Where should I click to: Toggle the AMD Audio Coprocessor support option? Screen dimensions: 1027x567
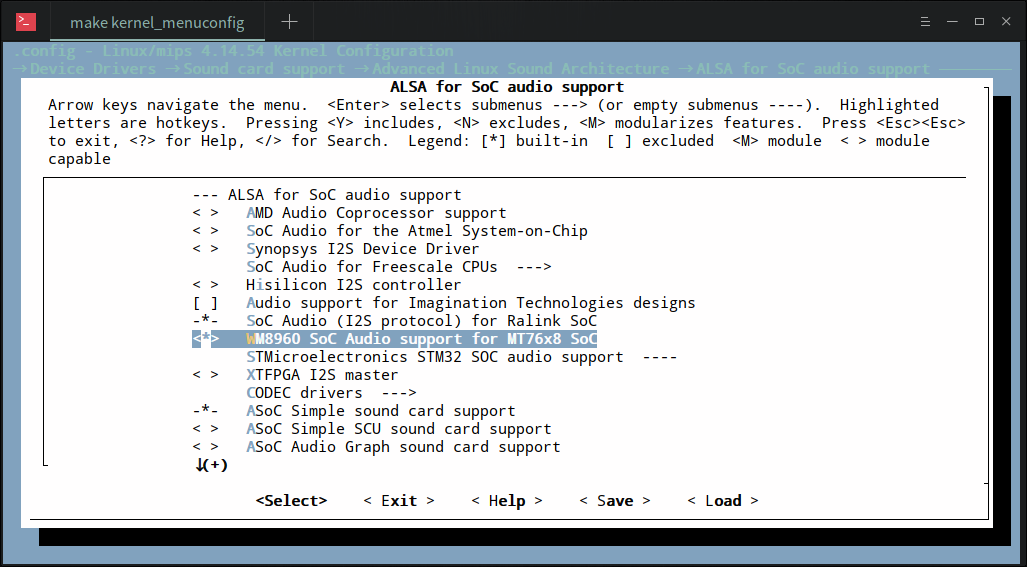[349, 213]
